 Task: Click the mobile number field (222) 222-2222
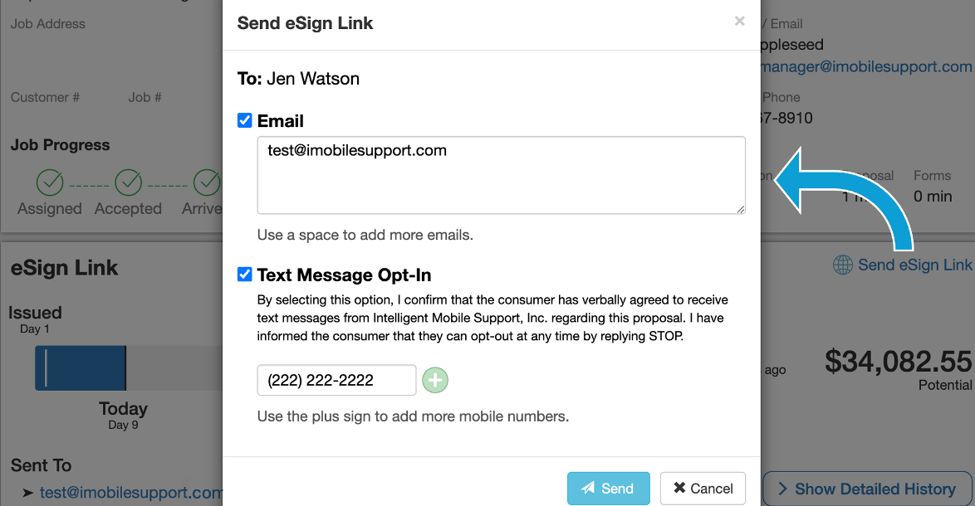(x=336, y=380)
